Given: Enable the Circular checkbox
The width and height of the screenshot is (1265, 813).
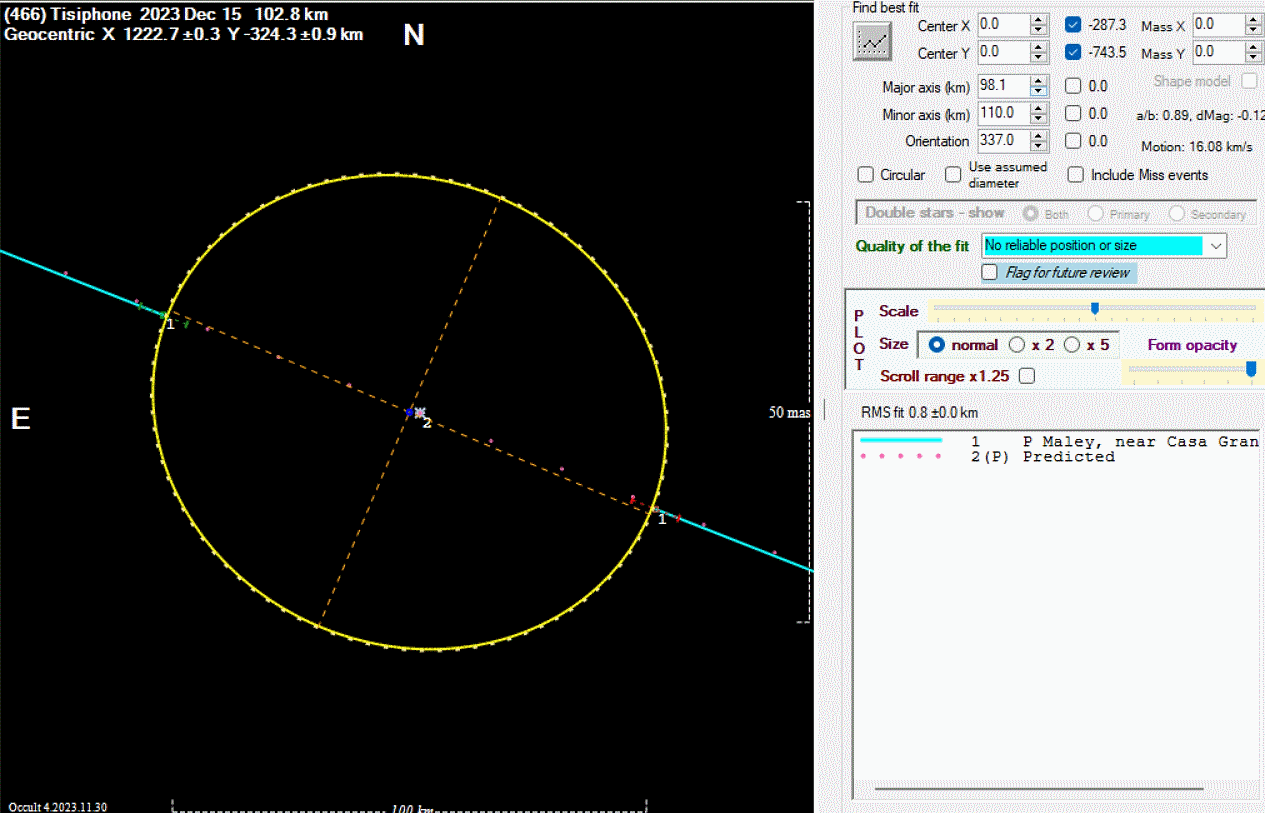Looking at the screenshot, I should tap(866, 175).
